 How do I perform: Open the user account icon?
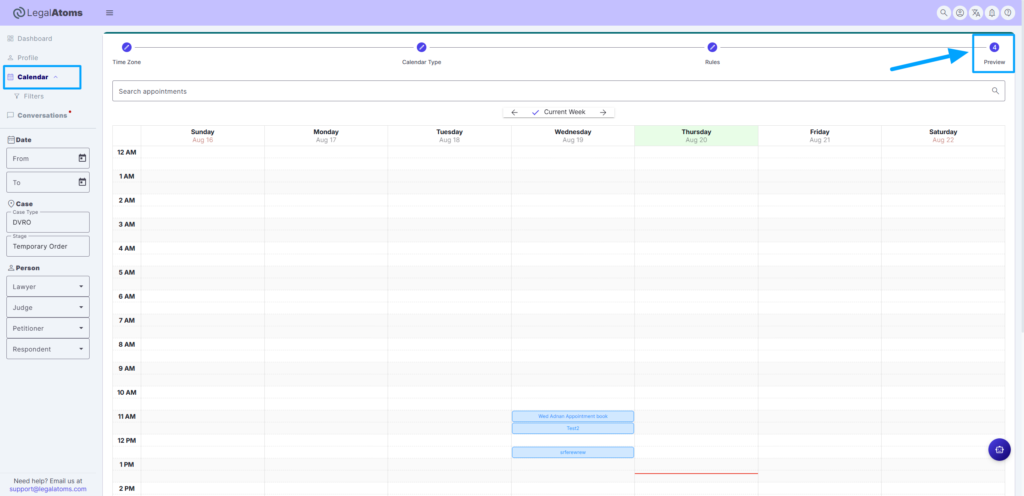960,12
